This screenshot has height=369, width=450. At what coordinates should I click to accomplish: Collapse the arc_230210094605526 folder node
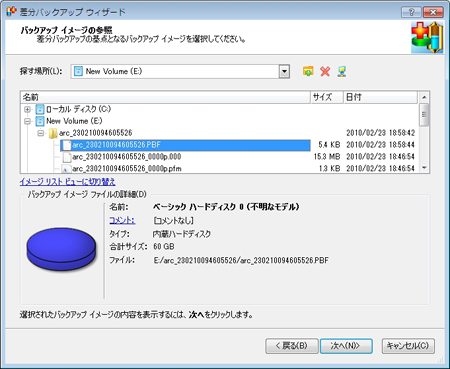[40, 133]
